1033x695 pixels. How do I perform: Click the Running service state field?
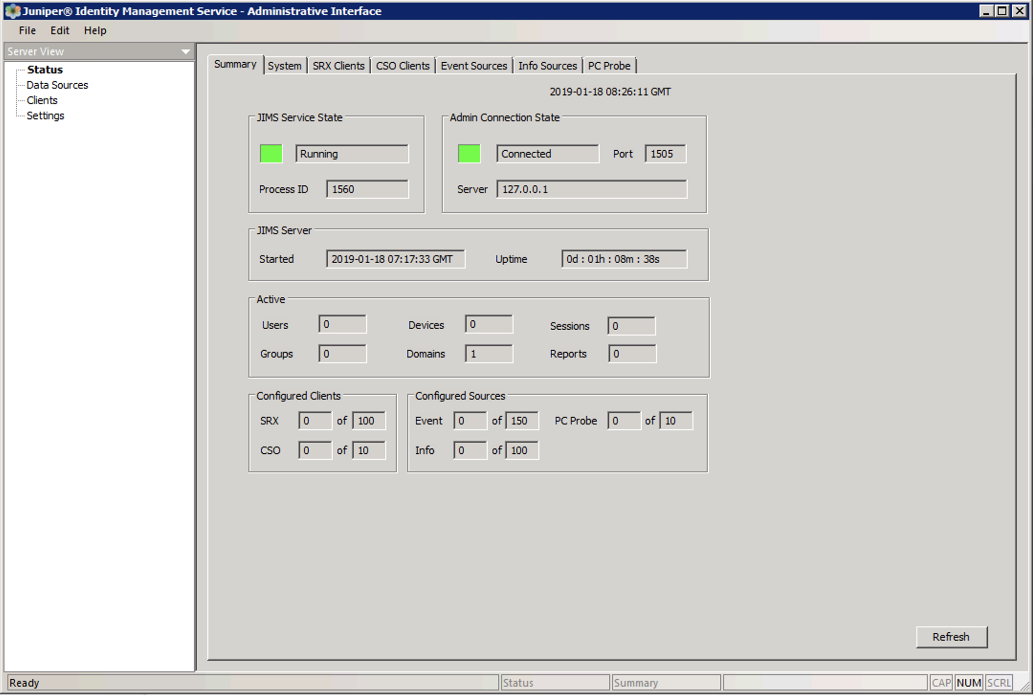coord(352,153)
